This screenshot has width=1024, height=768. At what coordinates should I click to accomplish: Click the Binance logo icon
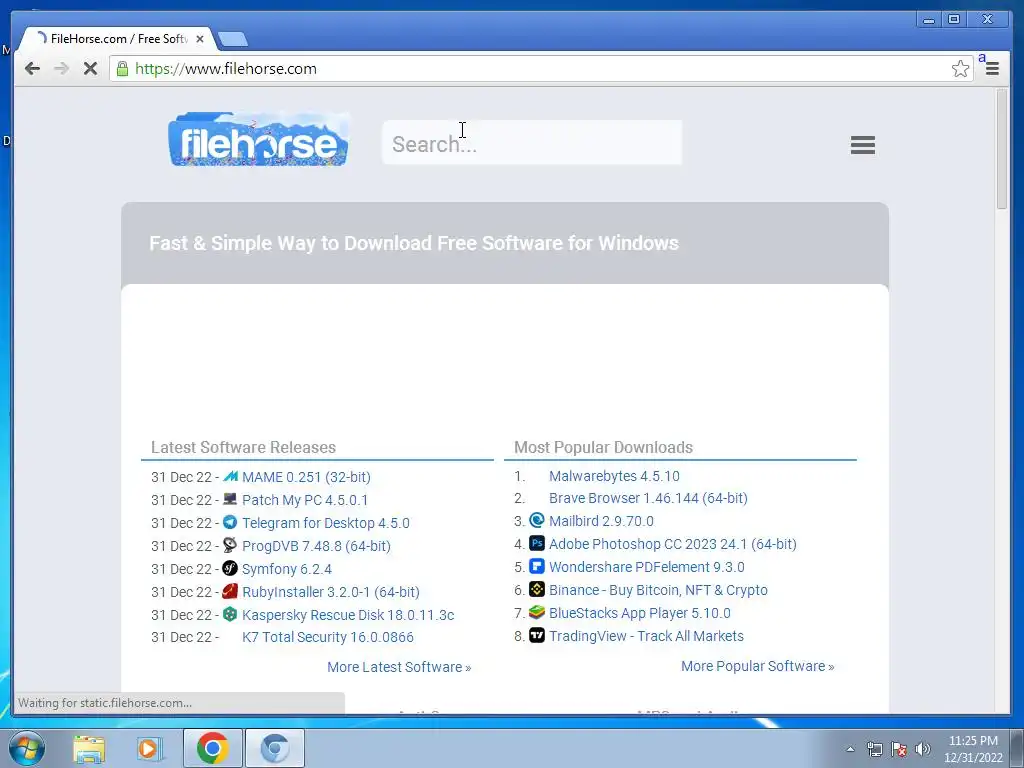pyautogui.click(x=537, y=589)
